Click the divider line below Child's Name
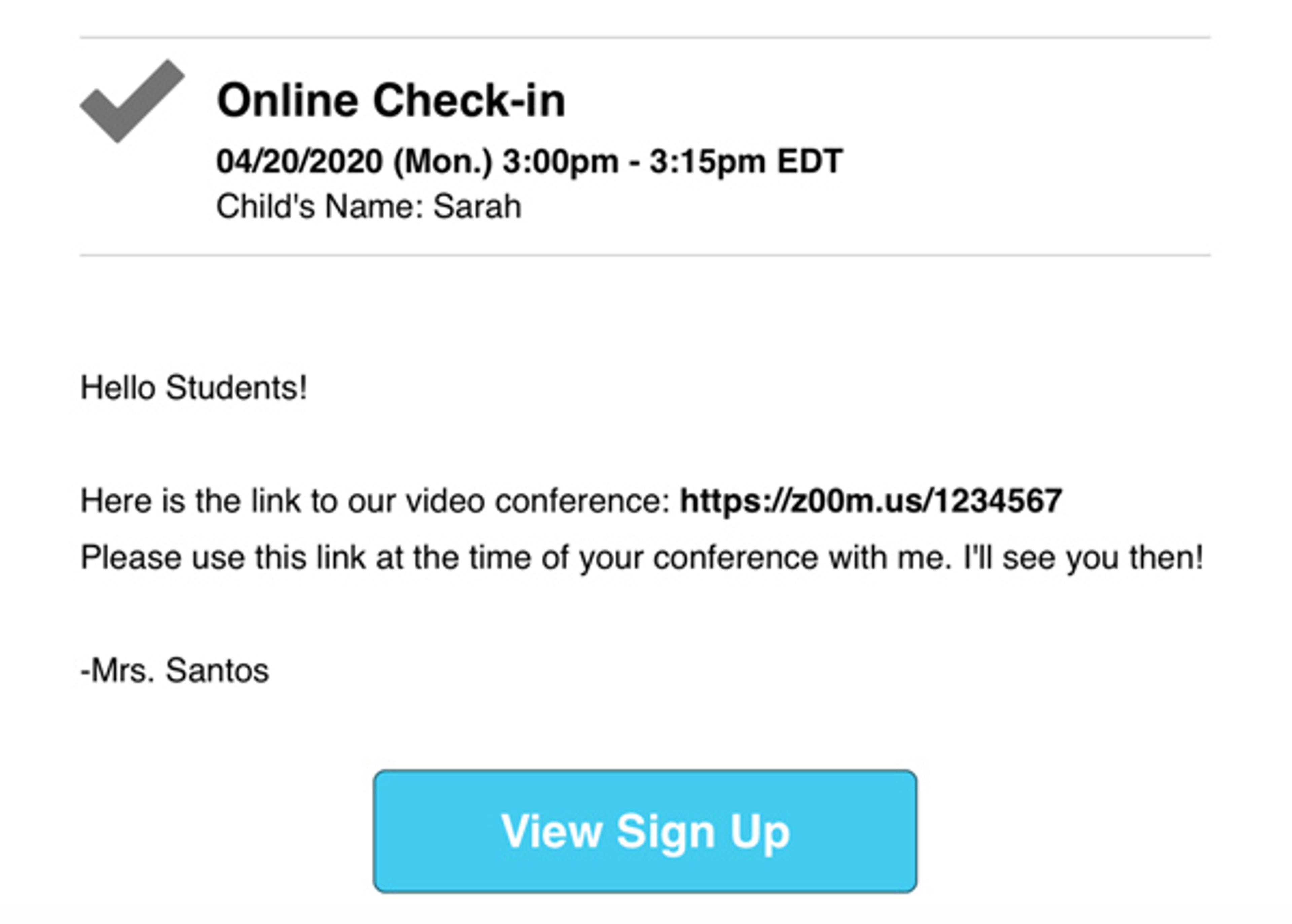 [645, 255]
